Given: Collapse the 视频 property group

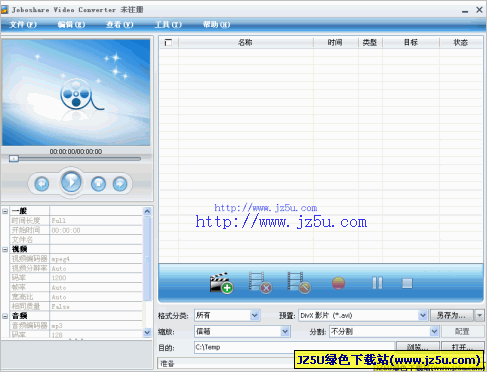Looking at the screenshot, I should (x=5, y=249).
